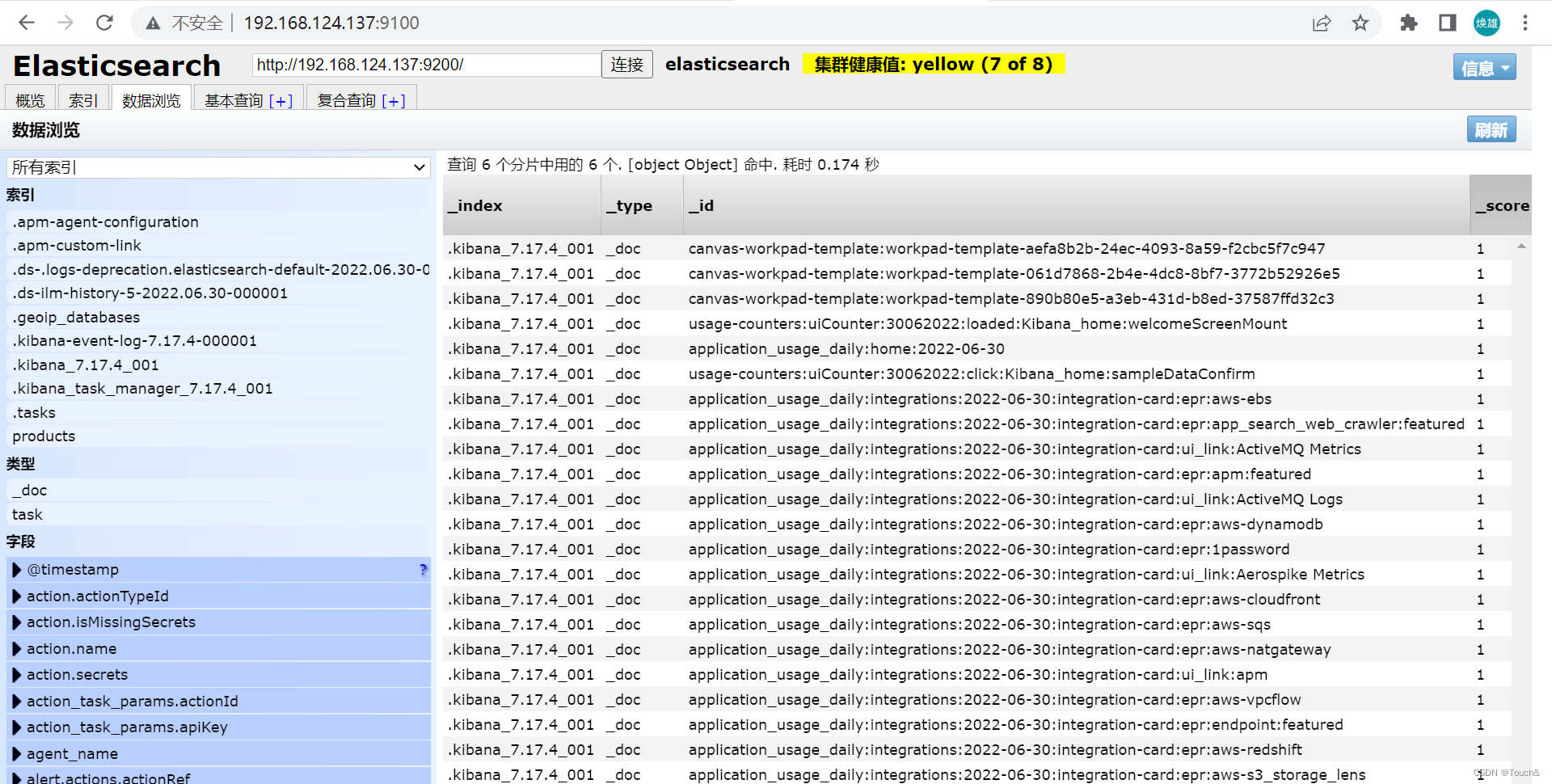The image size is (1552, 784).
Task: Select the 数据浏览 browser tab
Action: (x=151, y=99)
